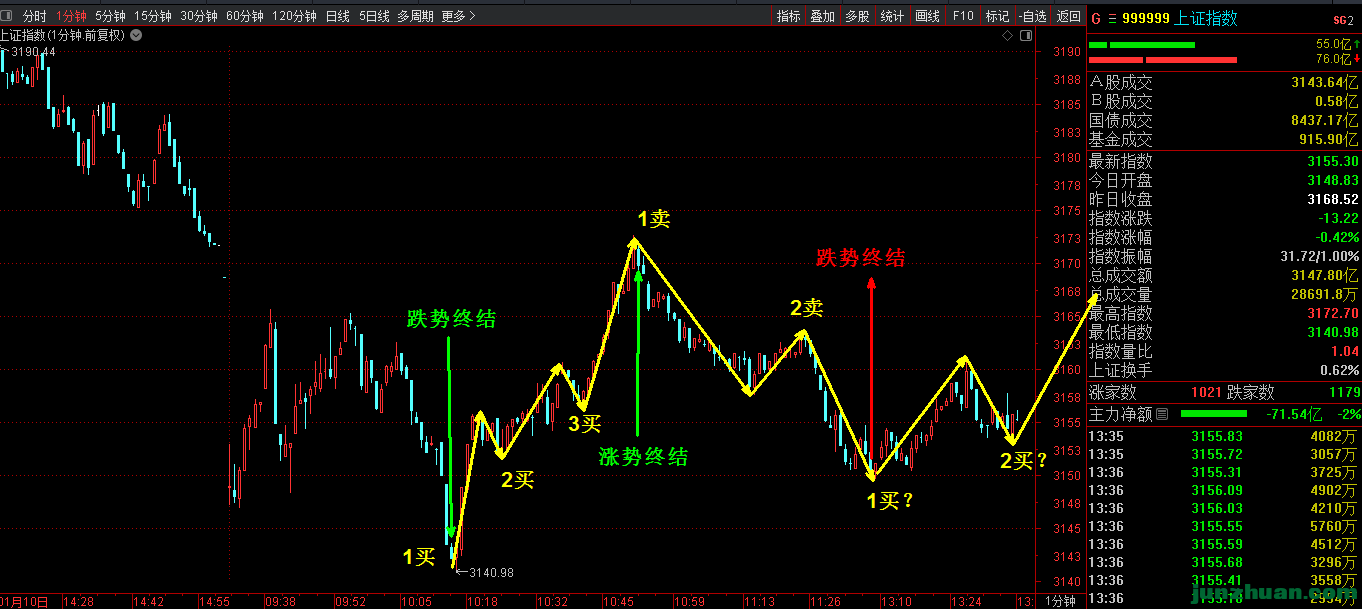Viewport: 1362px width, 609px height.
Task: Click stock code 999999
Action: [x=1146, y=18]
